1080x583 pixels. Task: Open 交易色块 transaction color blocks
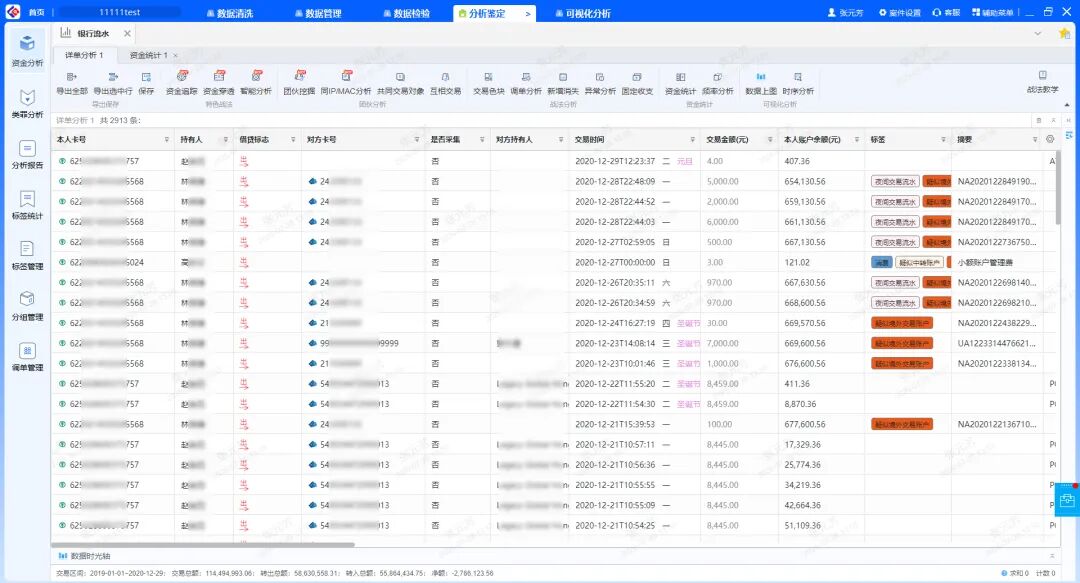click(x=488, y=83)
